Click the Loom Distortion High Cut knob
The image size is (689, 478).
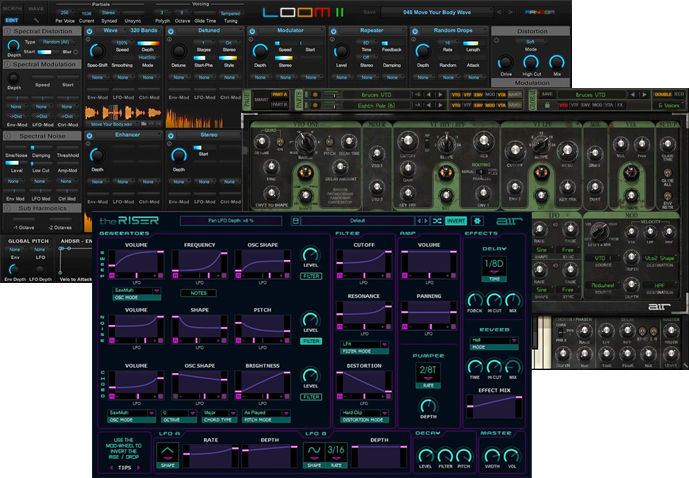click(x=531, y=63)
